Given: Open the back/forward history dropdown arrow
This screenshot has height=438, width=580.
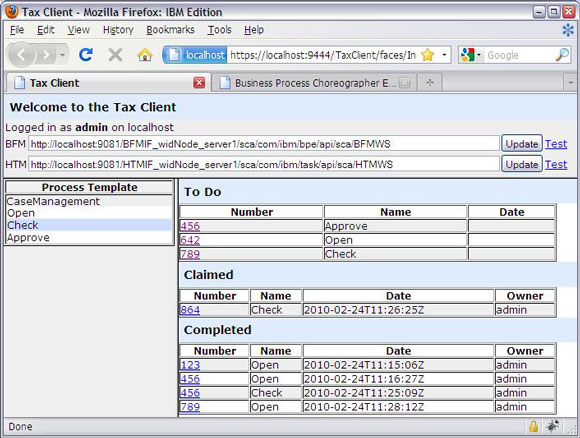Looking at the screenshot, I should pos(63,55).
